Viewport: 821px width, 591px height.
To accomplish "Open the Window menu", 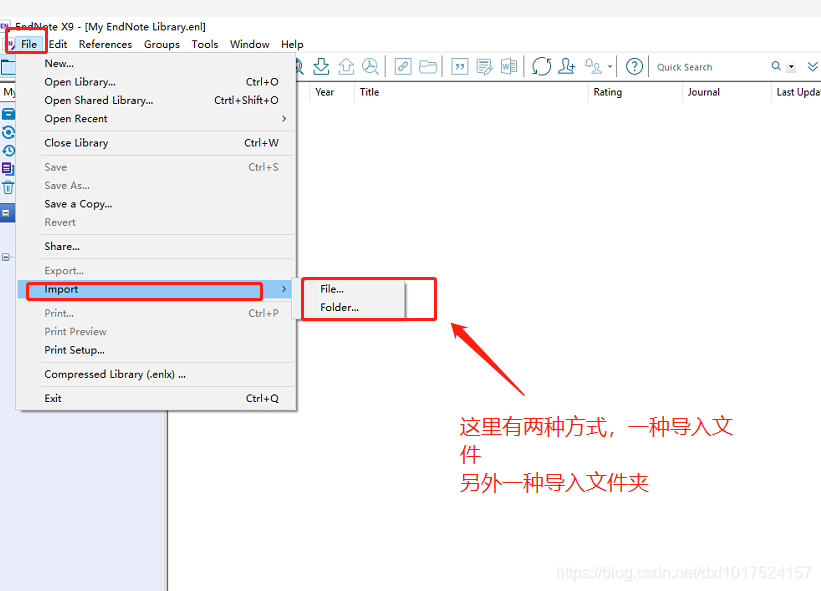I will click(250, 44).
